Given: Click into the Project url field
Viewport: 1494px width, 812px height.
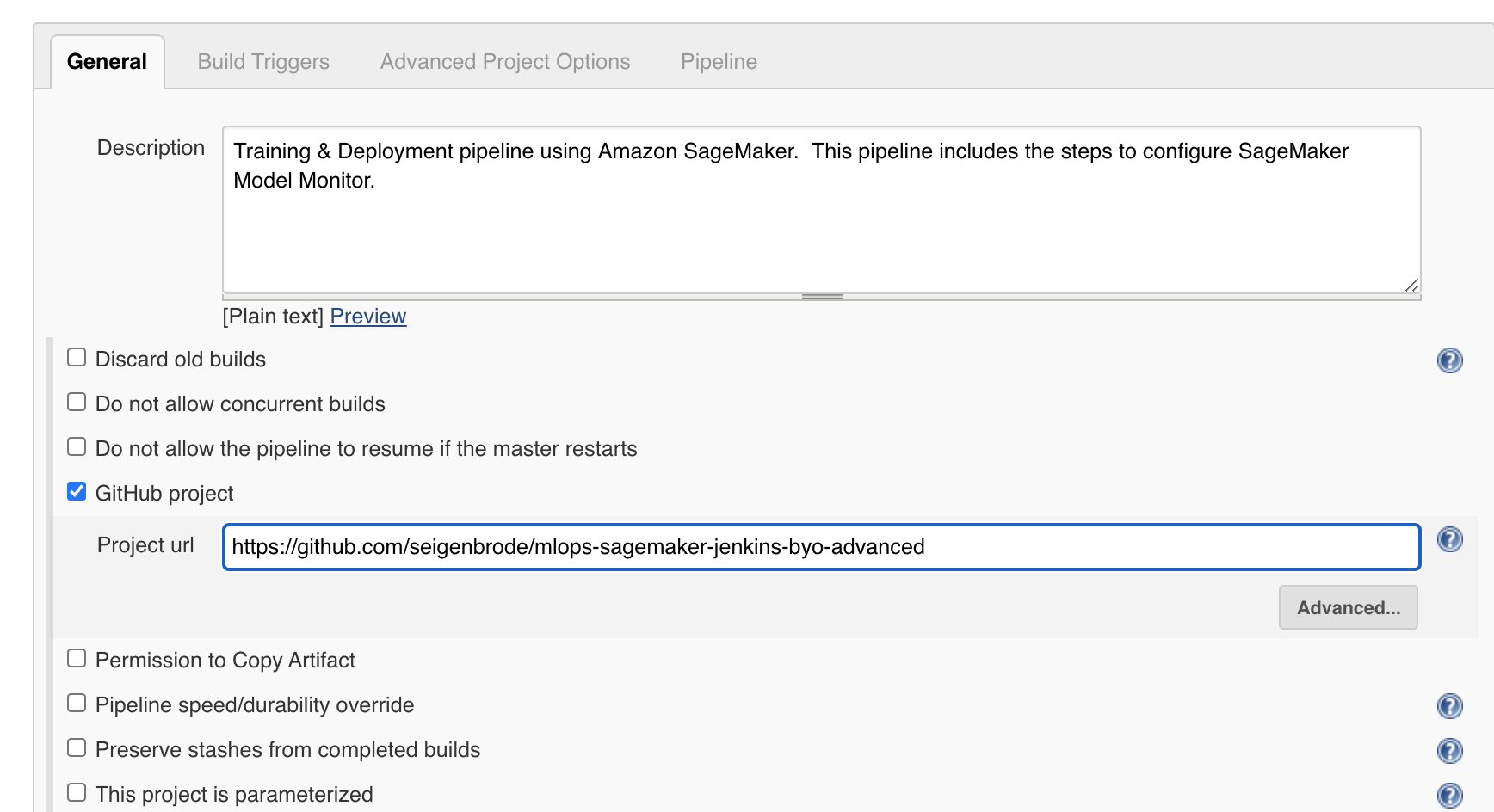Looking at the screenshot, I should click(x=821, y=547).
